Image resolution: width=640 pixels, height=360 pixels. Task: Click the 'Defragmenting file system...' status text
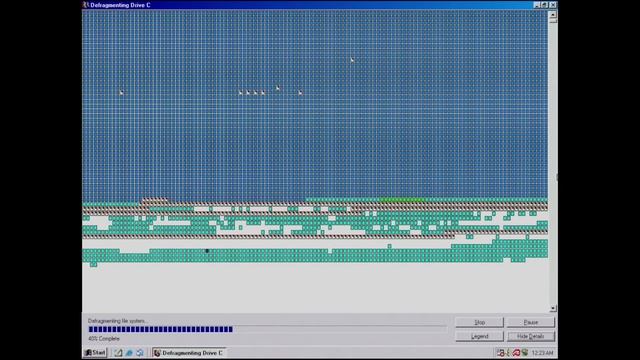(118, 321)
